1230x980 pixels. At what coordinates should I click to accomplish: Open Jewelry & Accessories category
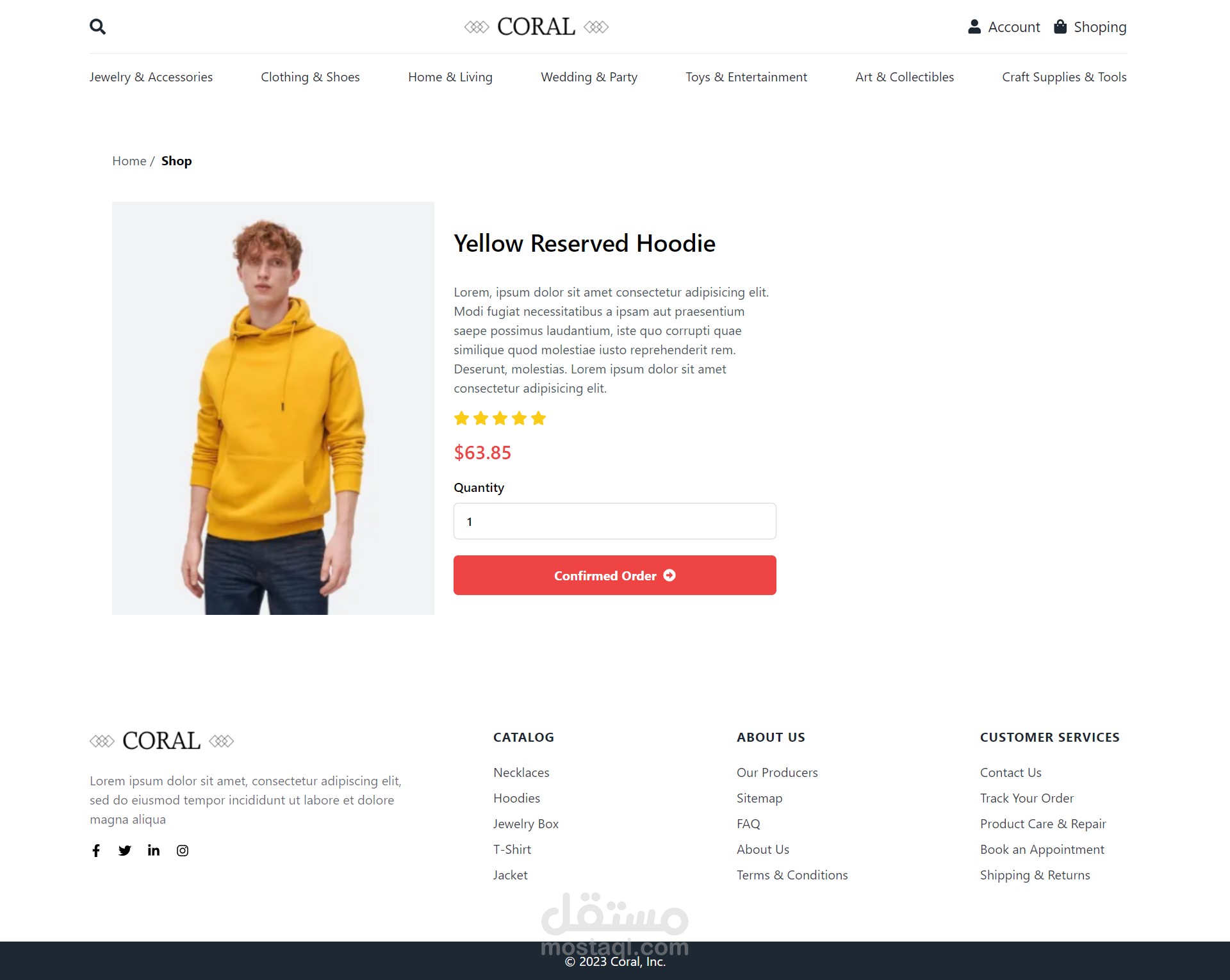point(151,77)
